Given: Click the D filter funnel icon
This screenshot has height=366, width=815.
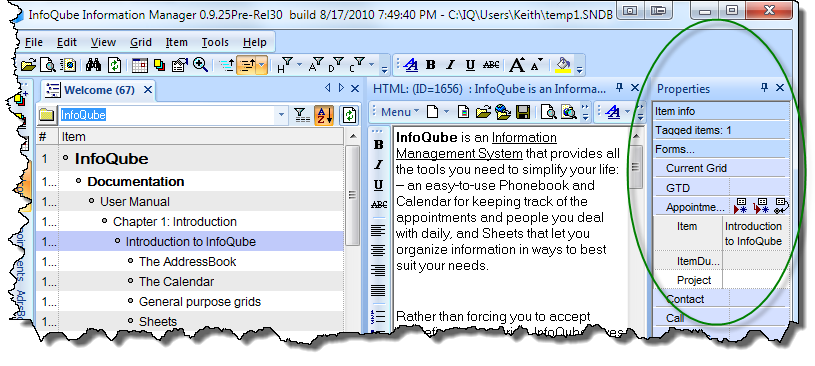Looking at the screenshot, I should [x=336, y=65].
